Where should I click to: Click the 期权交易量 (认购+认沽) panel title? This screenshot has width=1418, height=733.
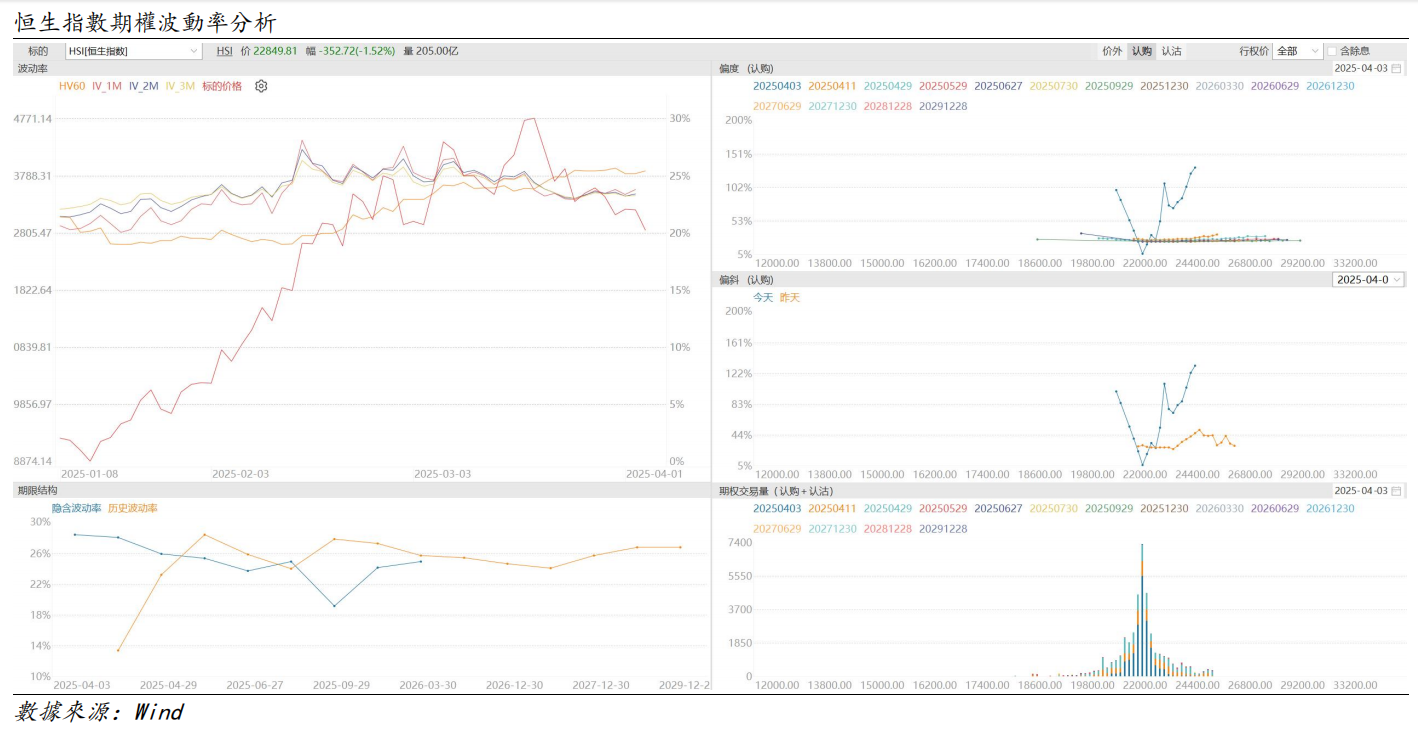tap(776, 491)
